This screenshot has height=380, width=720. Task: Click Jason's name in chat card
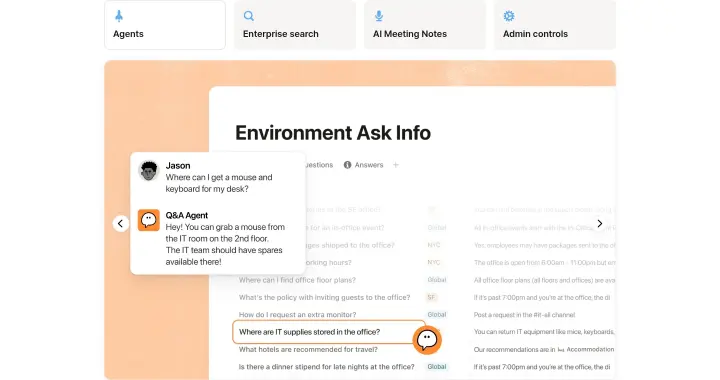pyautogui.click(x=178, y=166)
